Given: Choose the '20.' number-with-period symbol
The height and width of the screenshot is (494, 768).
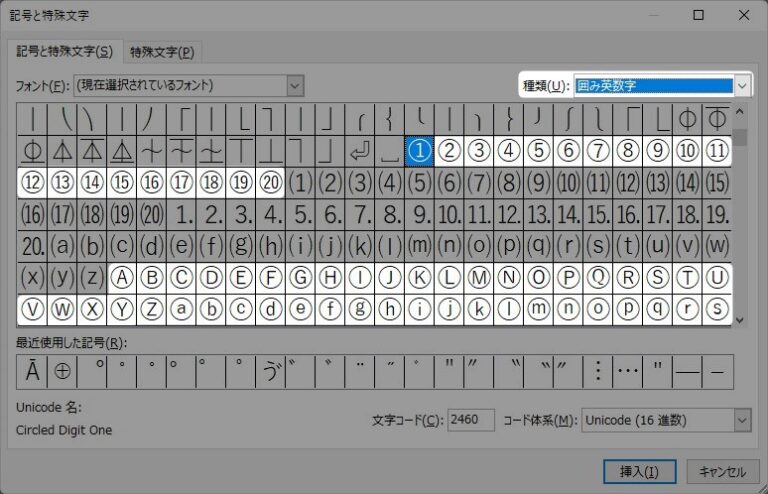Looking at the screenshot, I should 32,245.
